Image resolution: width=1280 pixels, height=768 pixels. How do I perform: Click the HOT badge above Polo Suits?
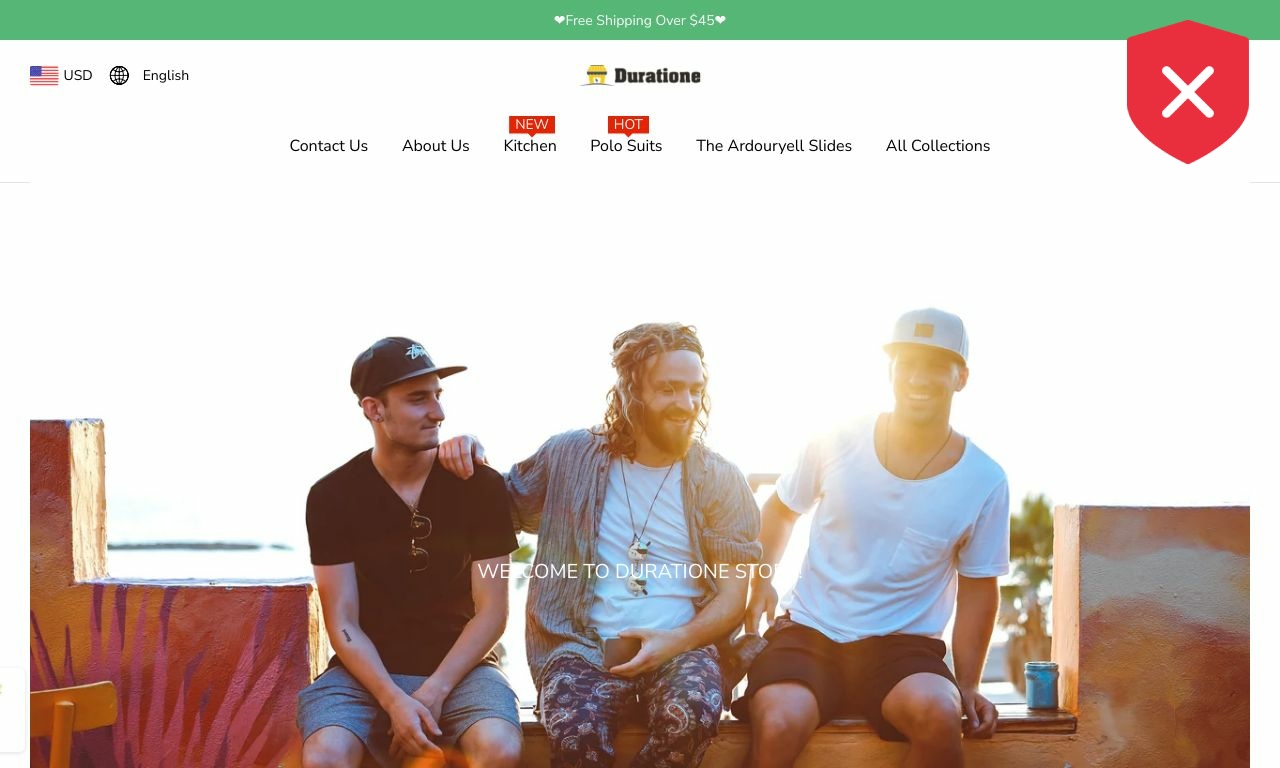628,125
